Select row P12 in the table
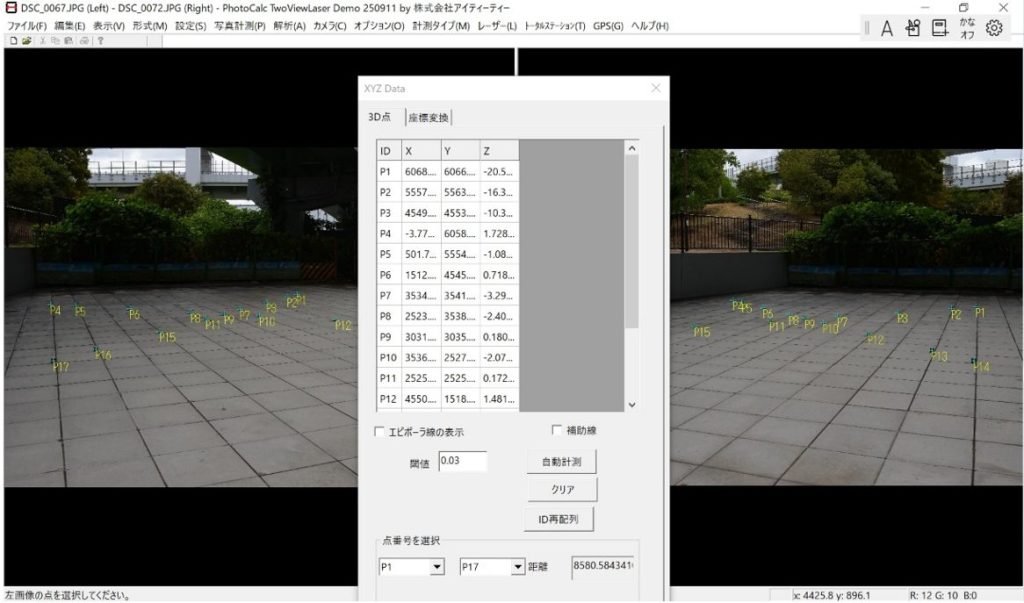Viewport: 1024px width, 603px height. coord(448,399)
